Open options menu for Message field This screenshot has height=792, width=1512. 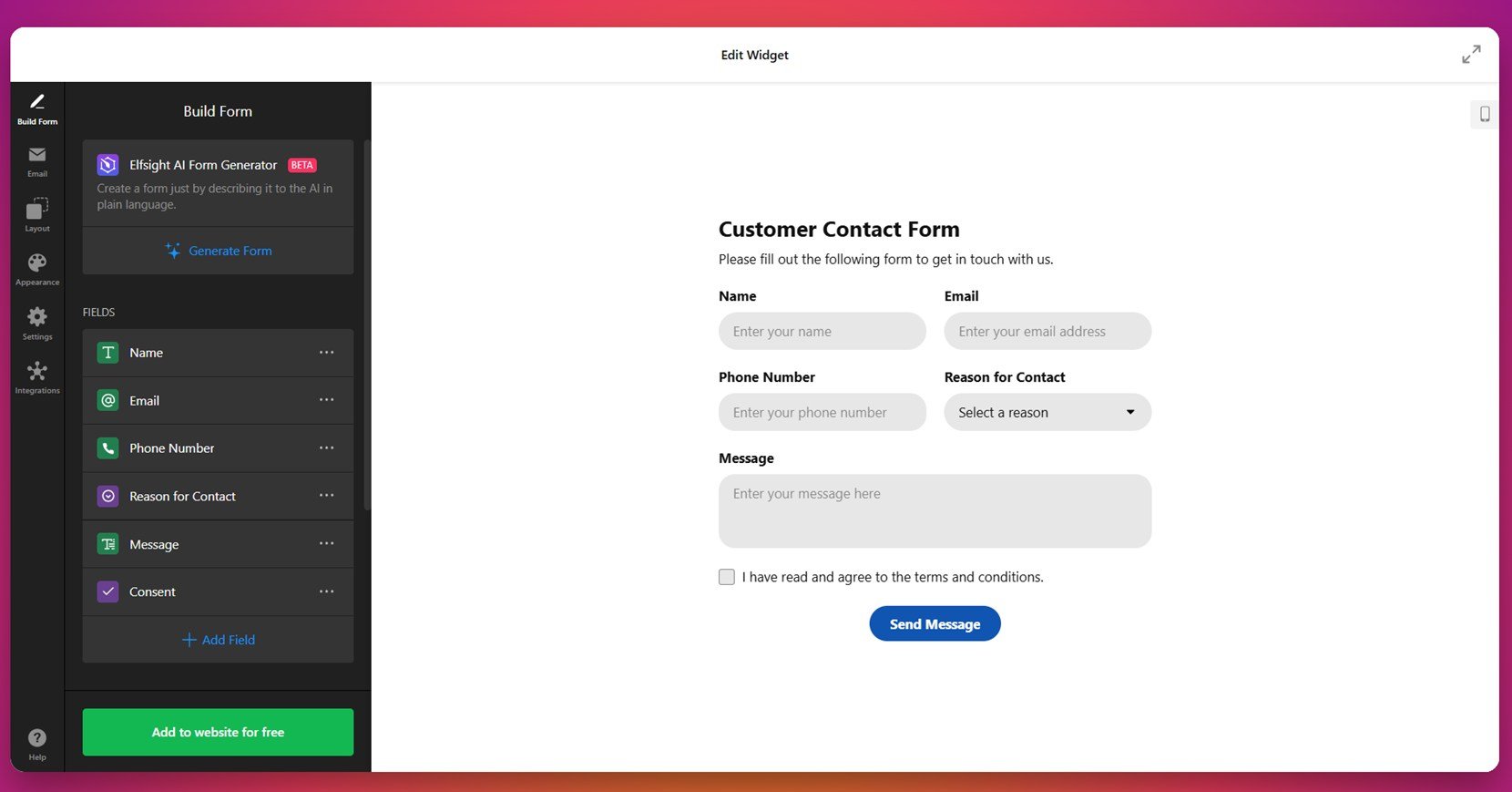(327, 544)
